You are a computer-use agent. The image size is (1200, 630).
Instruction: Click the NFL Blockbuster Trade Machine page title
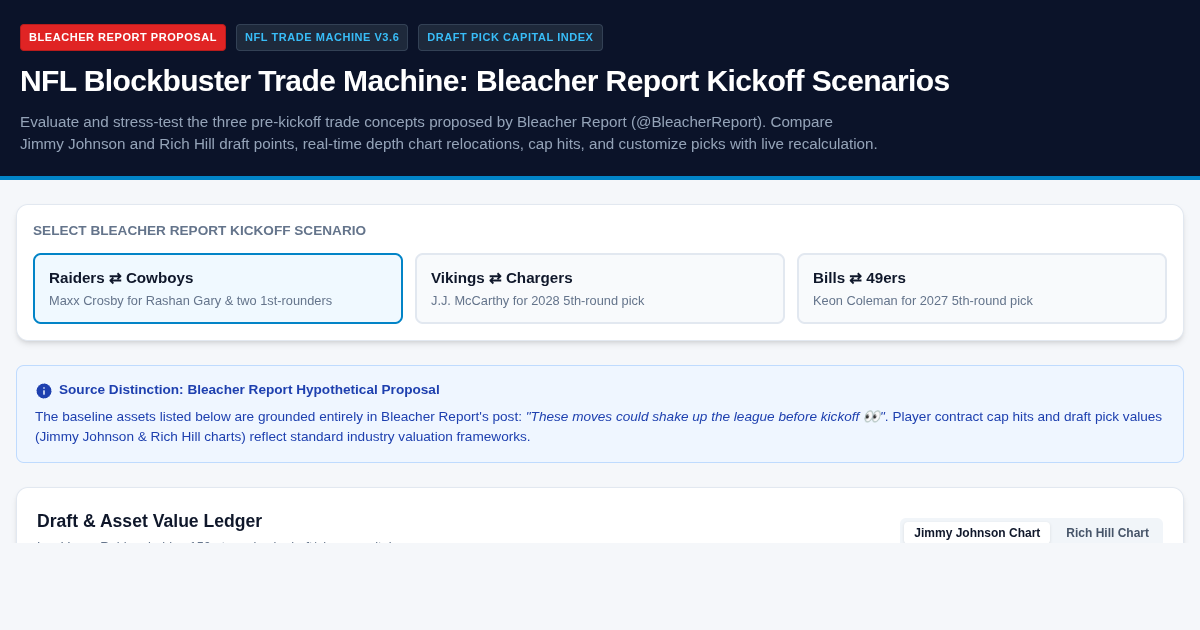click(x=485, y=80)
